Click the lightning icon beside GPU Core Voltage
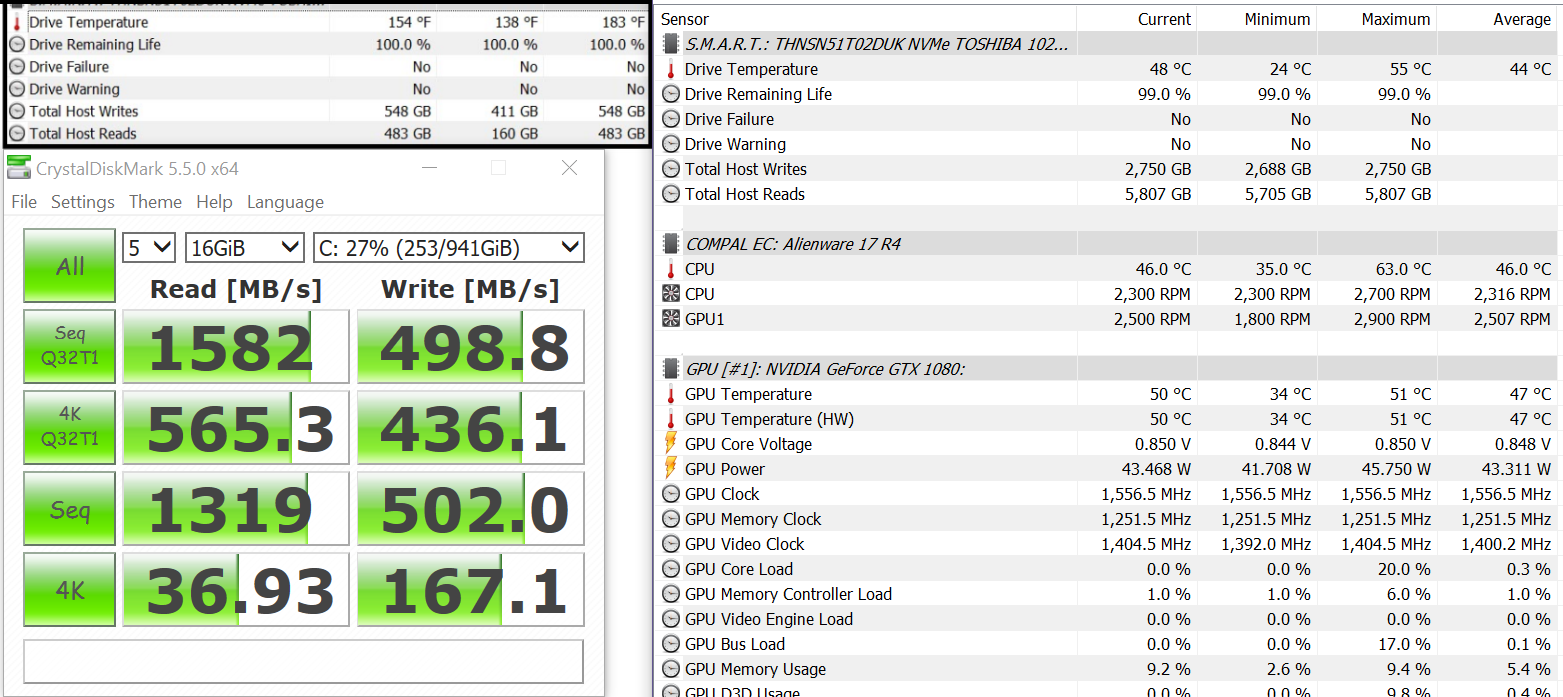1563x697 pixels. coord(671,444)
